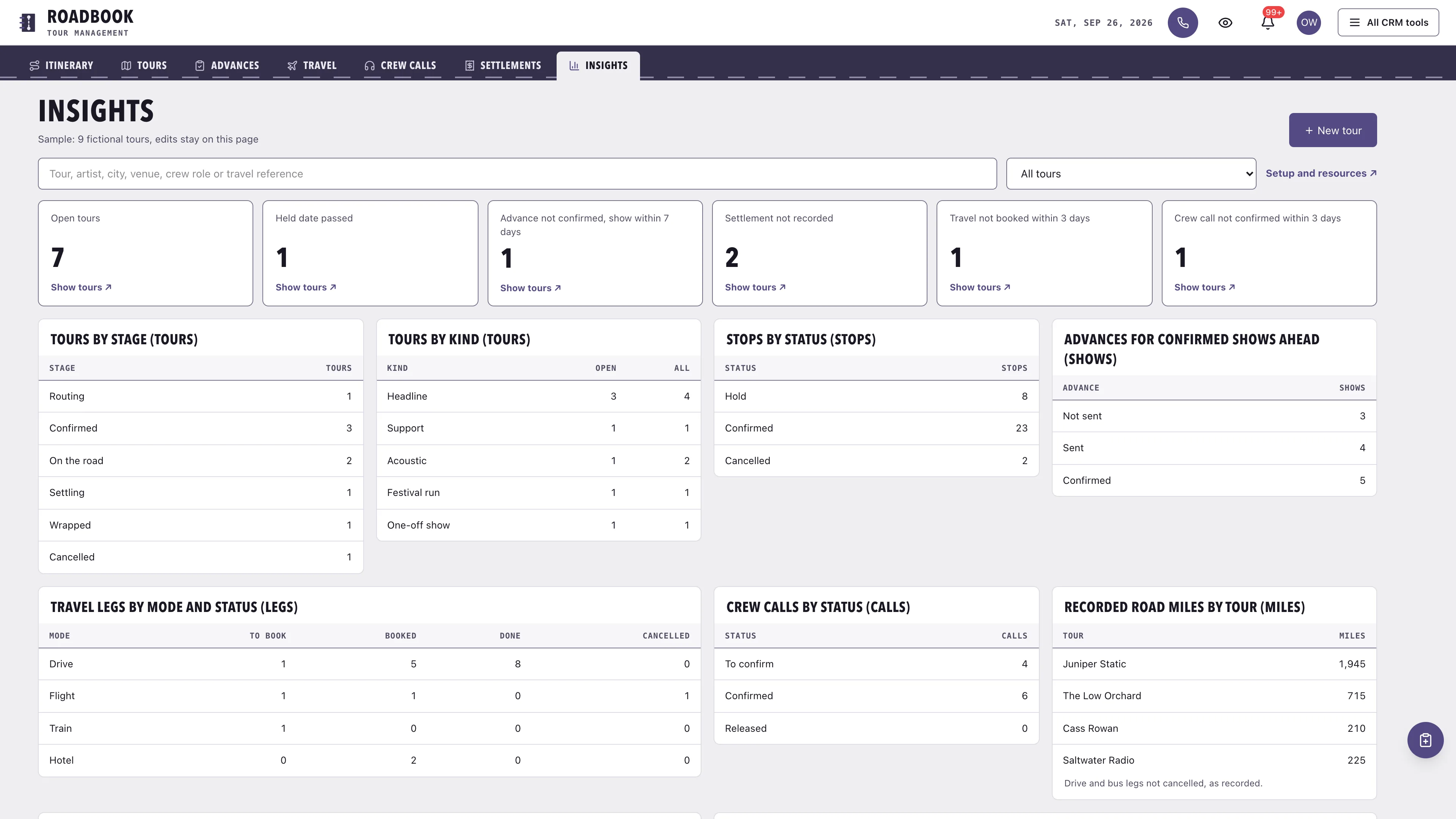Focus the tour search input field
The image size is (1456, 819).
click(x=517, y=174)
